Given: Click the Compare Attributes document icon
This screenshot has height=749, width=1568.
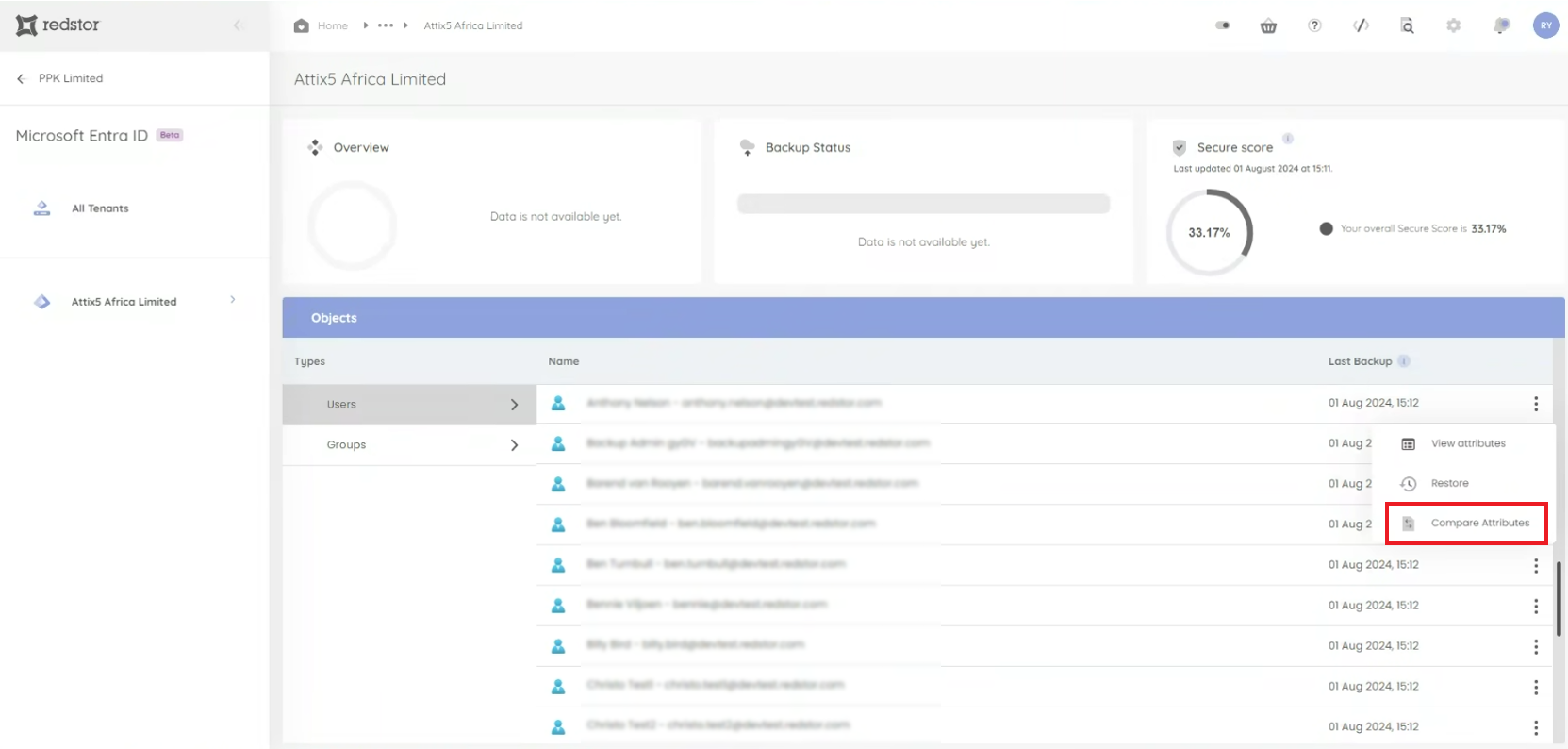Looking at the screenshot, I should [1408, 524].
